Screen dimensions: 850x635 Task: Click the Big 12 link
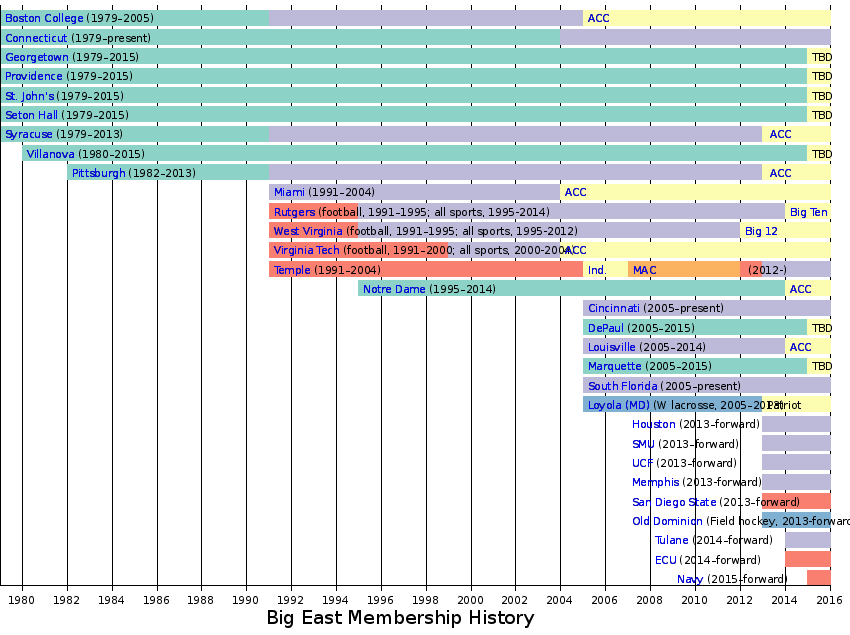pyautogui.click(x=761, y=231)
